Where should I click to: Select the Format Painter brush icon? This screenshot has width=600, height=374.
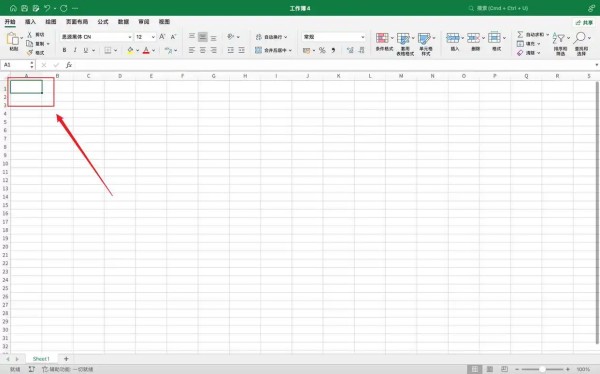[29, 53]
